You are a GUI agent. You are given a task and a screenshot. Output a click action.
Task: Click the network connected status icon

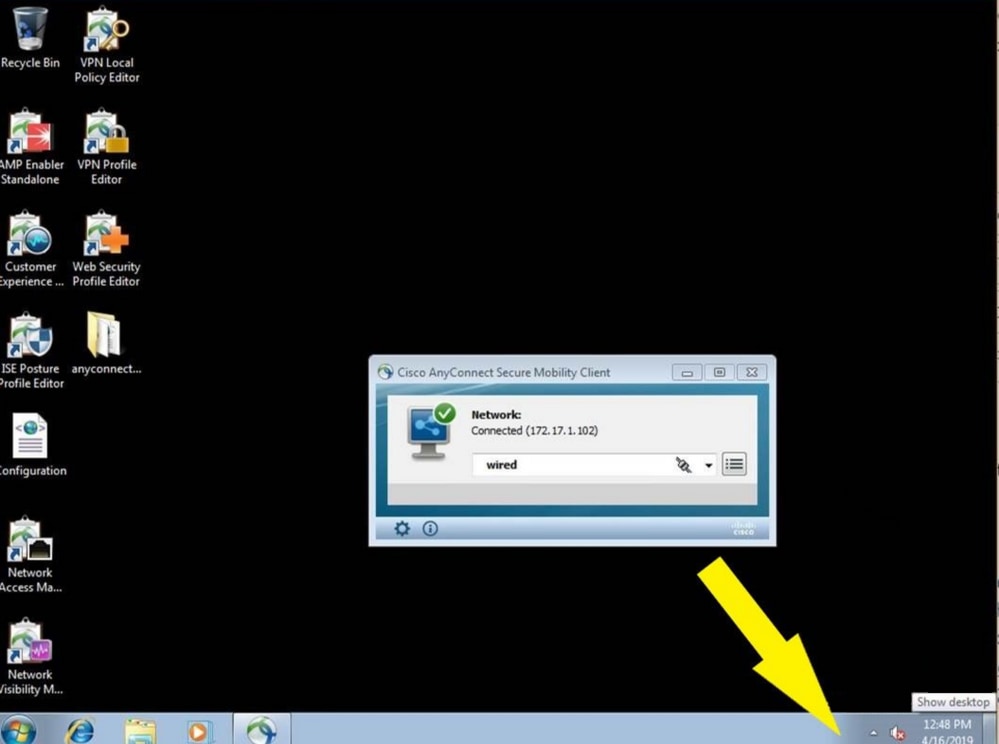[x=431, y=431]
